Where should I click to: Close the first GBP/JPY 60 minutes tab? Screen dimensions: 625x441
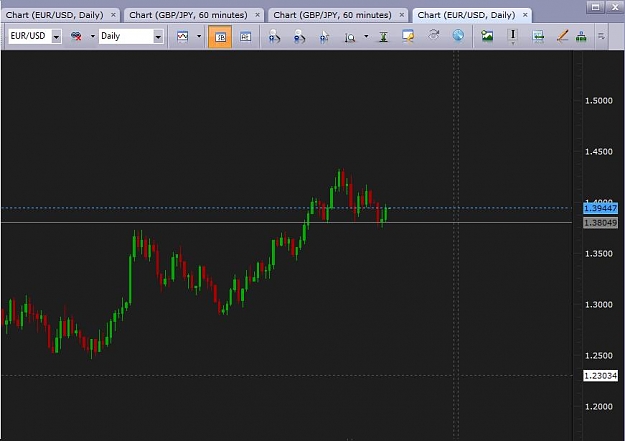point(257,15)
